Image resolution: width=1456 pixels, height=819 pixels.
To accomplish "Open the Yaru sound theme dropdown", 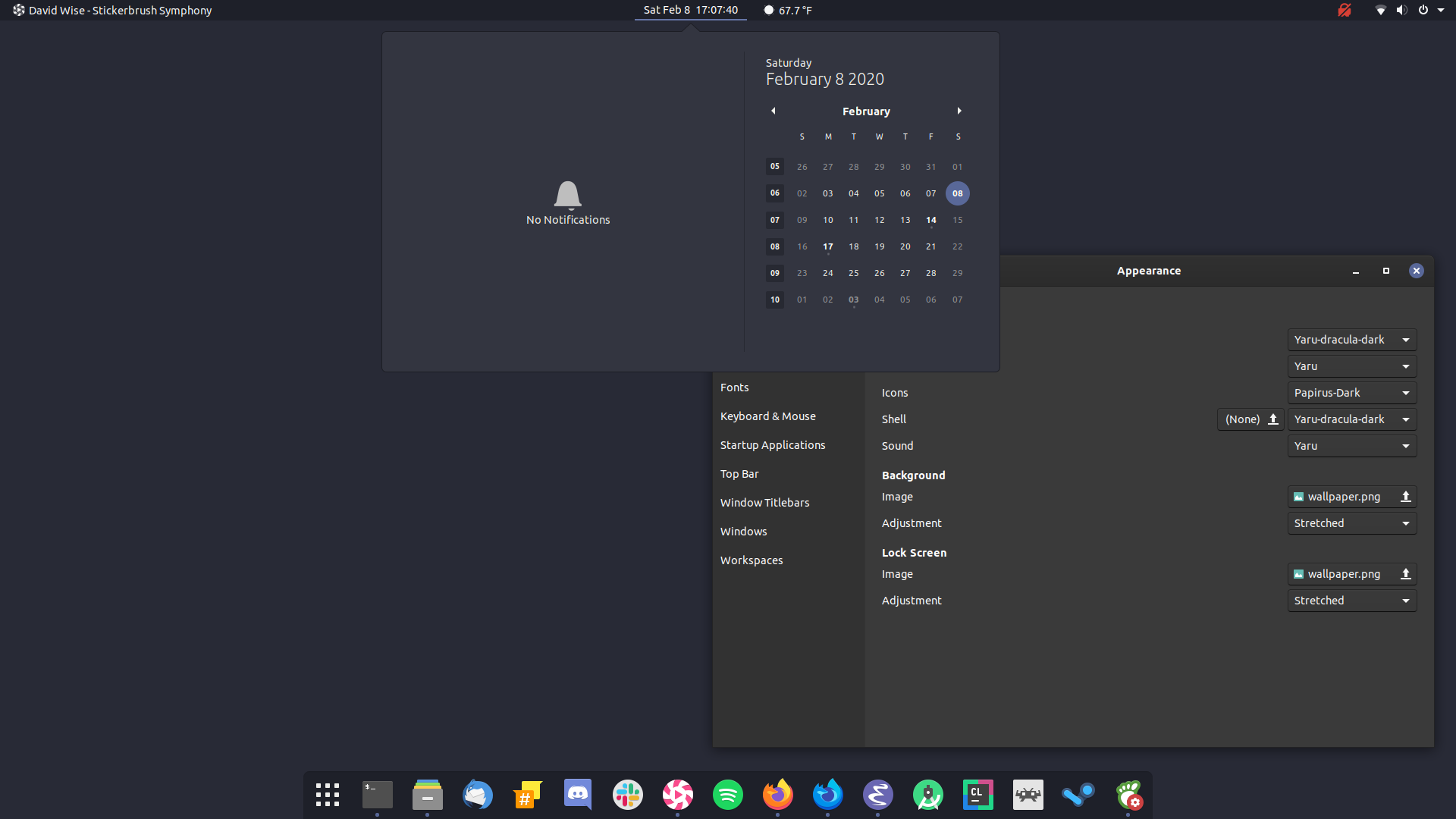I will [1351, 445].
